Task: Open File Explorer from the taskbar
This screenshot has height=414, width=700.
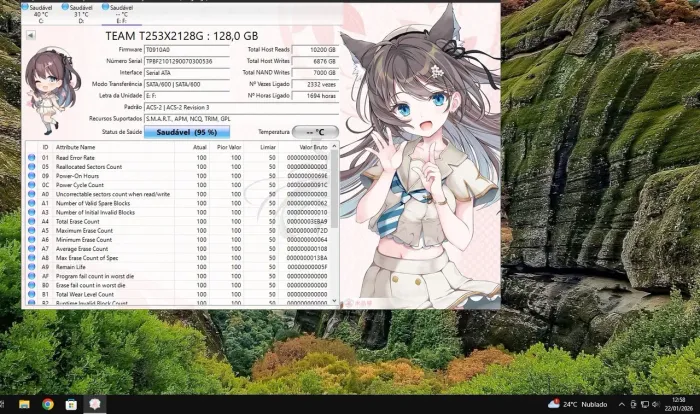Action: click(24, 404)
